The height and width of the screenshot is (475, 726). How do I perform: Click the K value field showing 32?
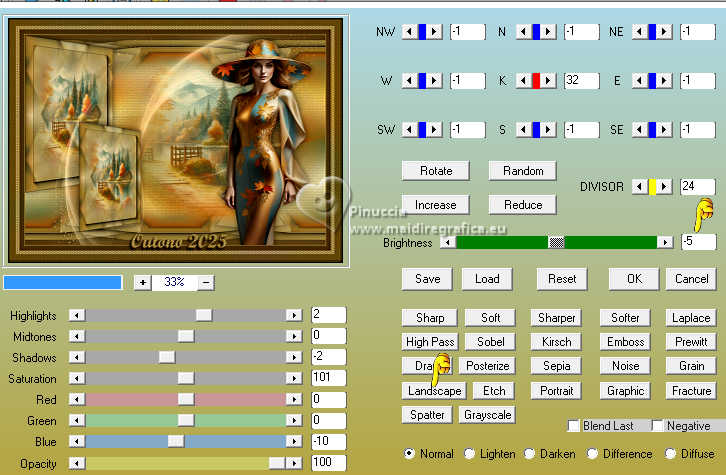(x=582, y=81)
